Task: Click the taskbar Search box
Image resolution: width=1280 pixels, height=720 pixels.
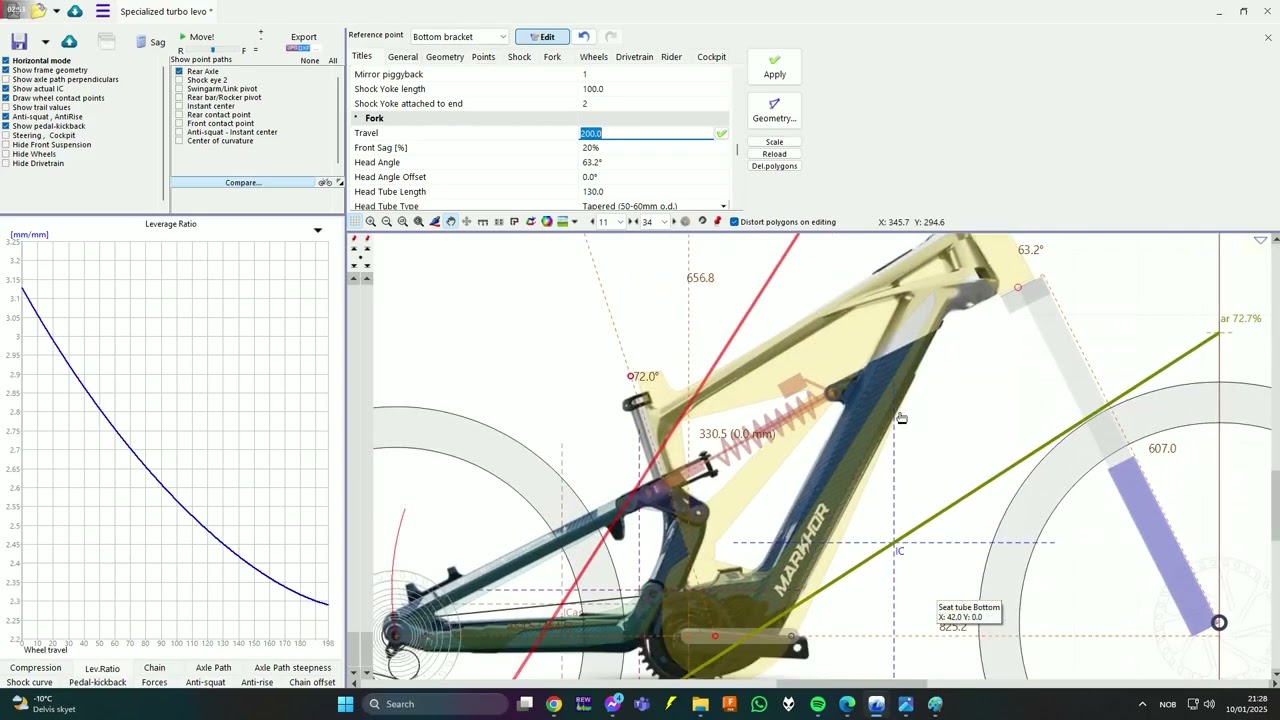Action: [x=435, y=704]
